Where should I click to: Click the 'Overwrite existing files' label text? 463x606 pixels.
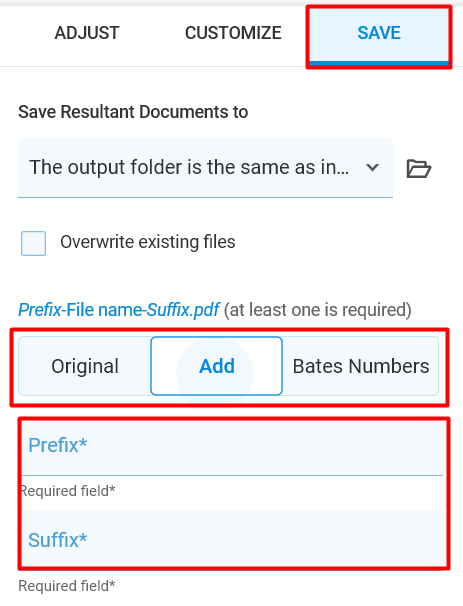[148, 242]
